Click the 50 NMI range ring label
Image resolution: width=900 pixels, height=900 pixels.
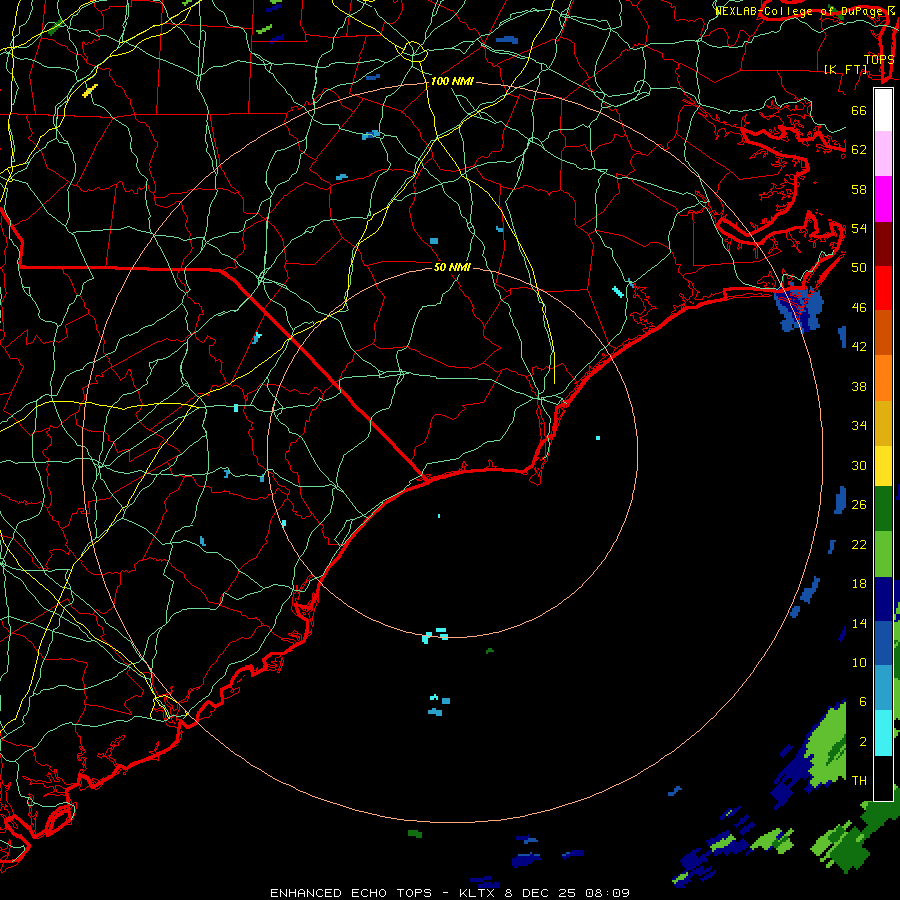point(452,267)
